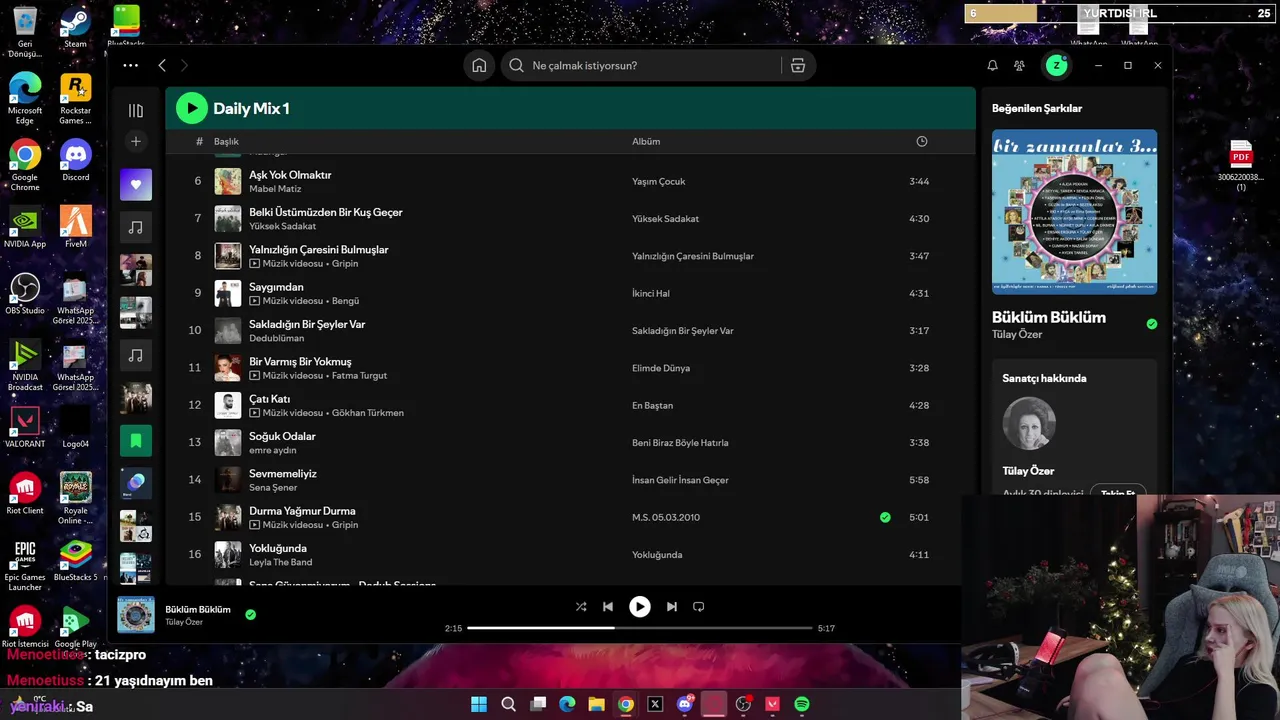Open the Steam desktop shortcut
This screenshot has width=1280, height=720.
click(x=75, y=27)
